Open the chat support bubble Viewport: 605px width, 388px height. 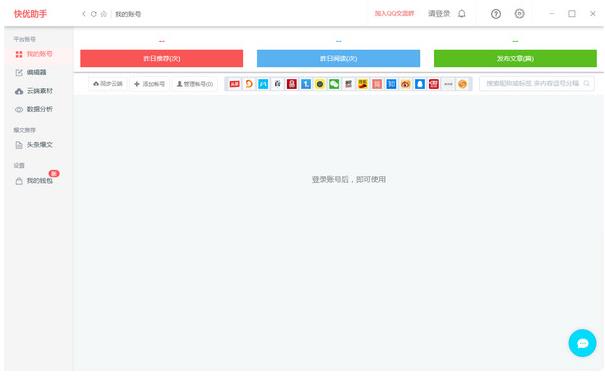click(x=582, y=343)
